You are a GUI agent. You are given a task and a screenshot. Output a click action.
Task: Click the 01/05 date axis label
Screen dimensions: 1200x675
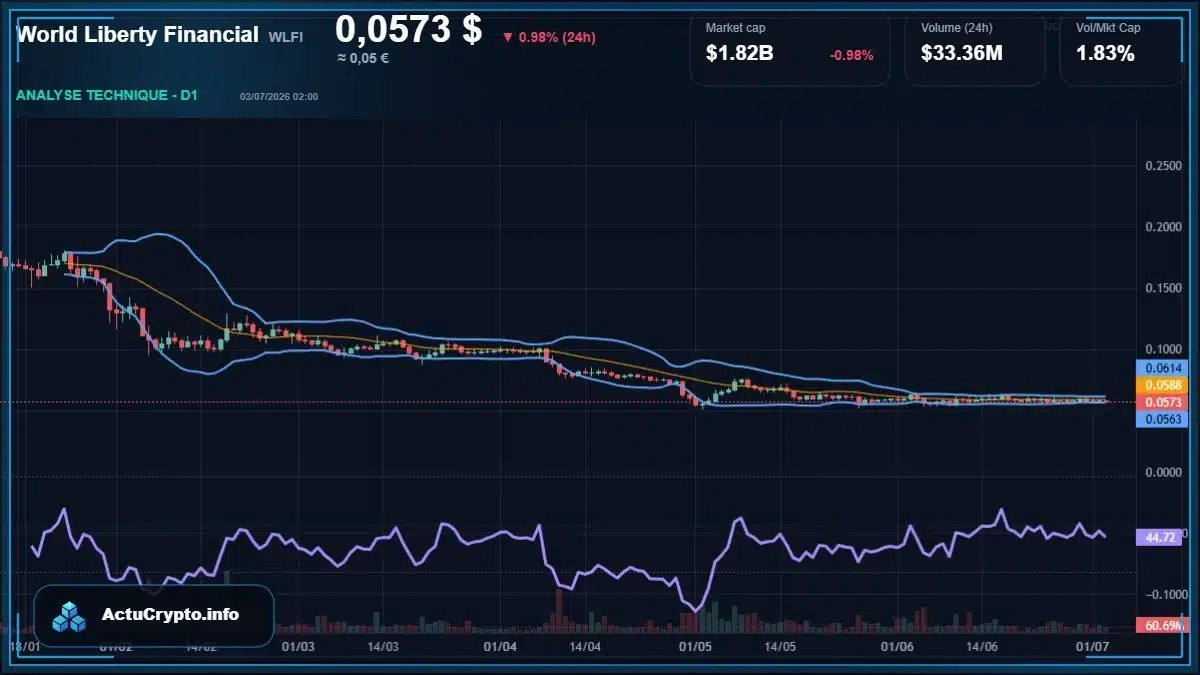[695, 647]
